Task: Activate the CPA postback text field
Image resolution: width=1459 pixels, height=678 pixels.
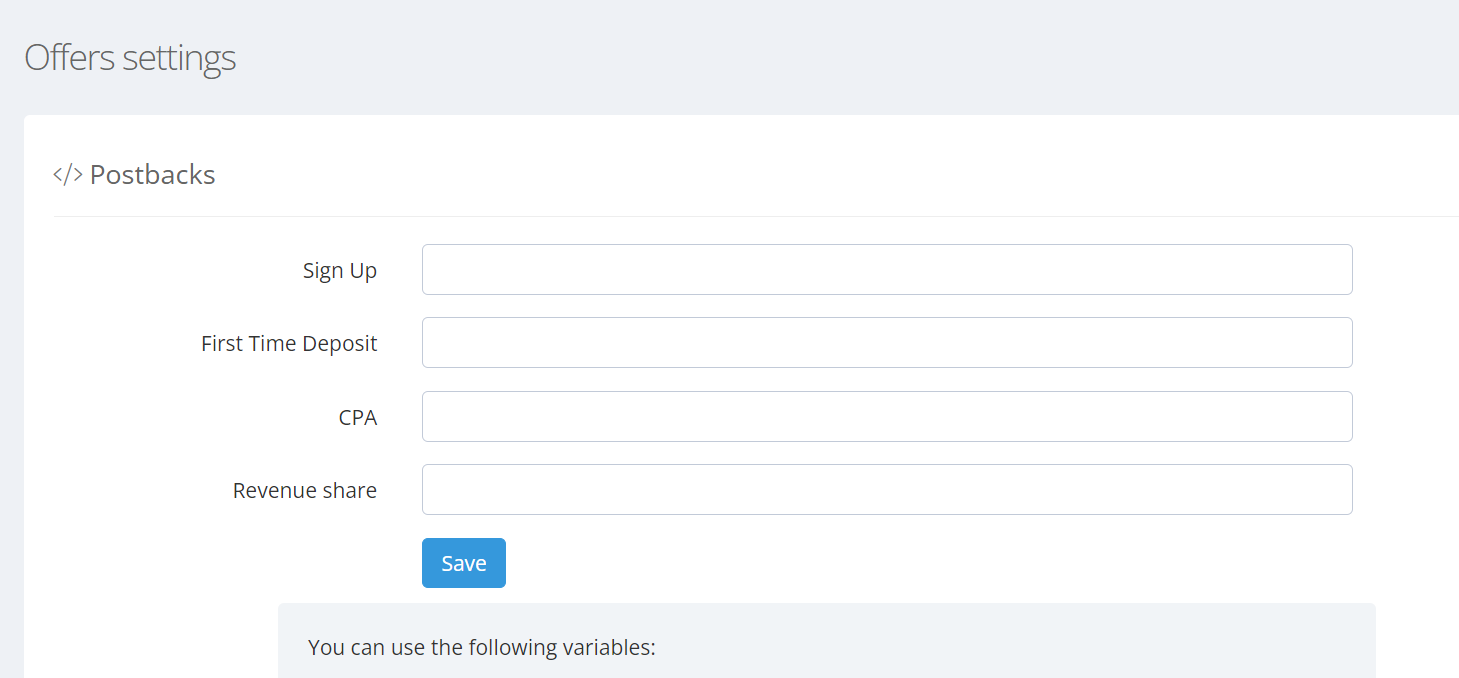Action: pos(887,416)
